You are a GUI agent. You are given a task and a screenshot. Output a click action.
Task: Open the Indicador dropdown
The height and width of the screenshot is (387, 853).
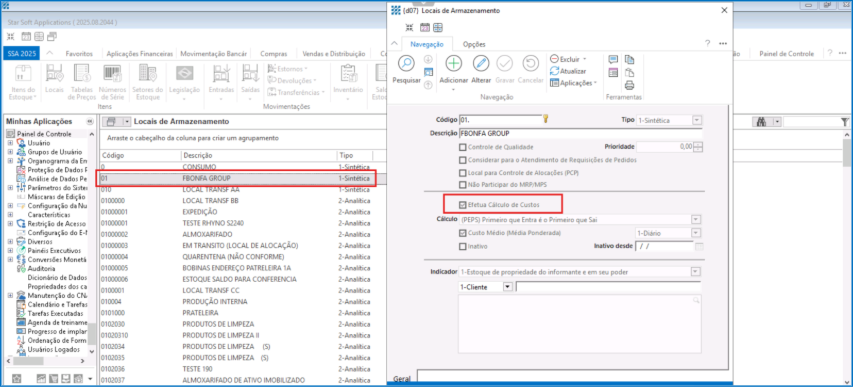[696, 272]
